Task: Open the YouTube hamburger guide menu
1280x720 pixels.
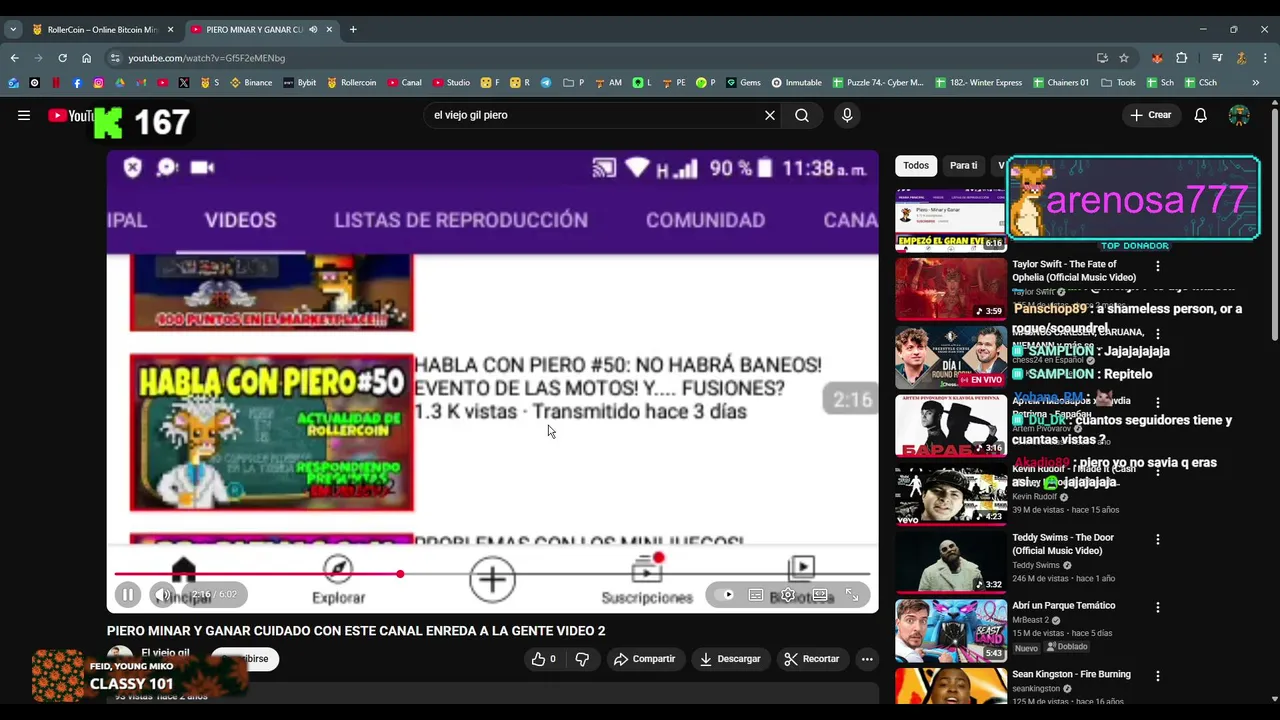Action: tap(24, 115)
